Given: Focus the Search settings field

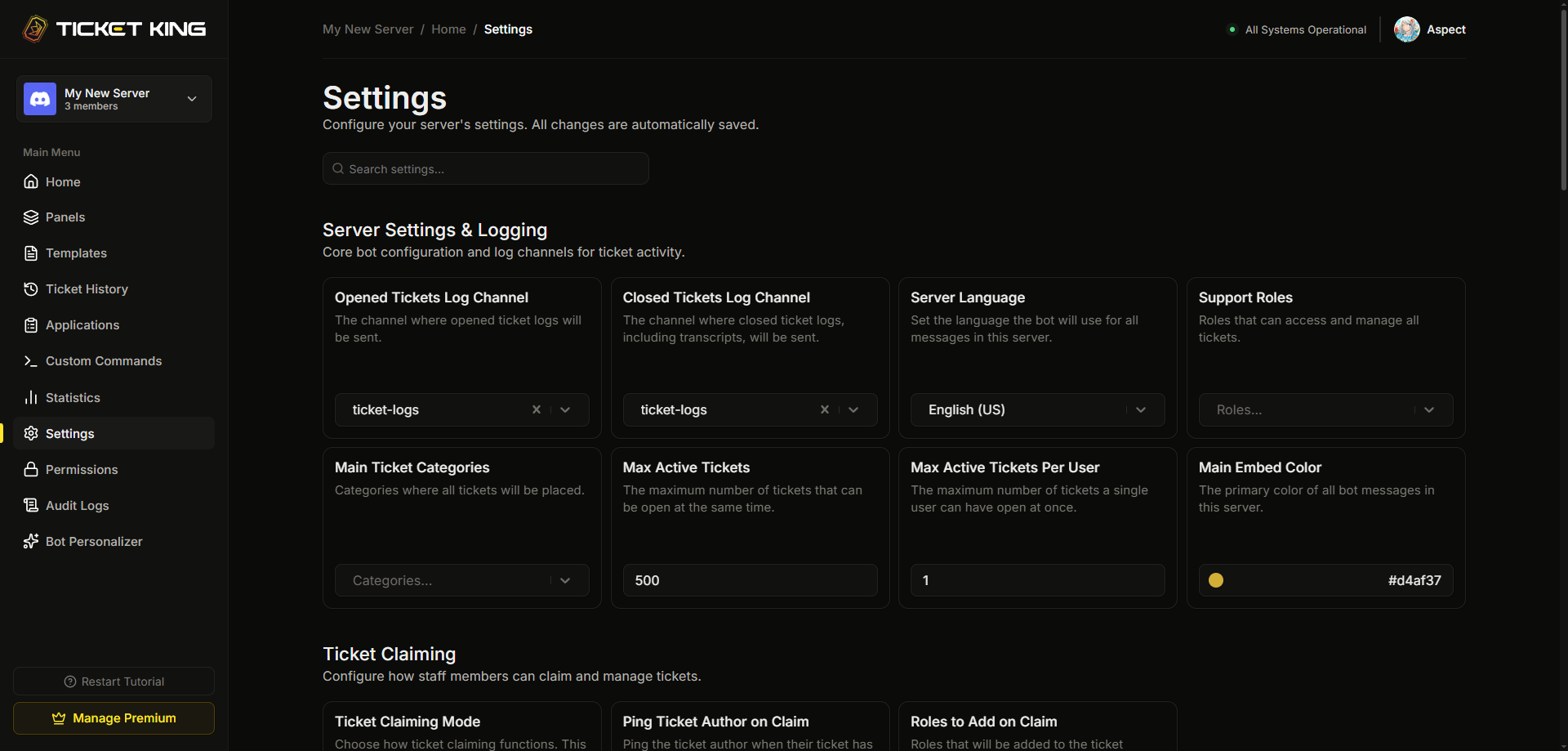Looking at the screenshot, I should point(486,168).
